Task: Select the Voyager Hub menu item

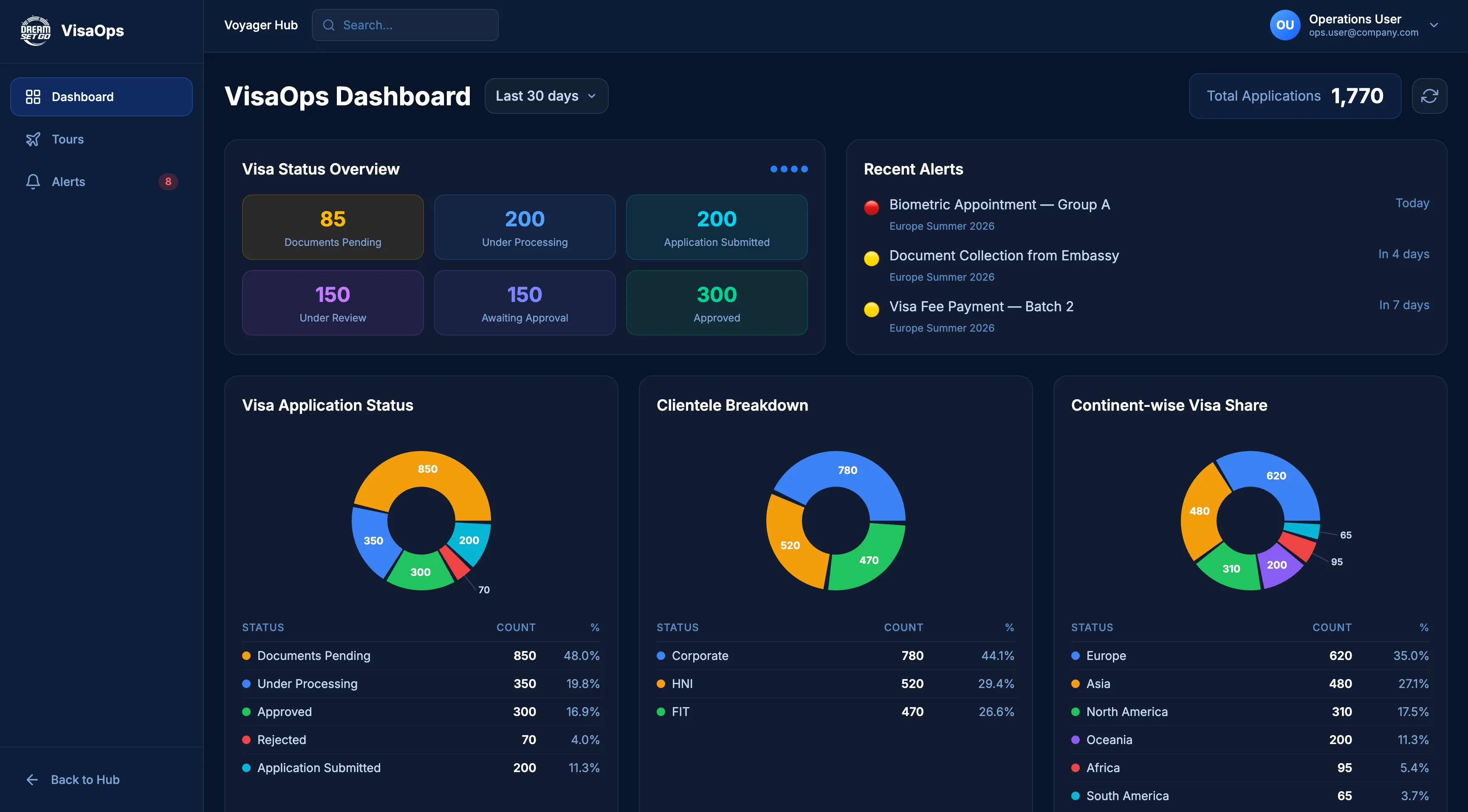Action: pos(261,25)
